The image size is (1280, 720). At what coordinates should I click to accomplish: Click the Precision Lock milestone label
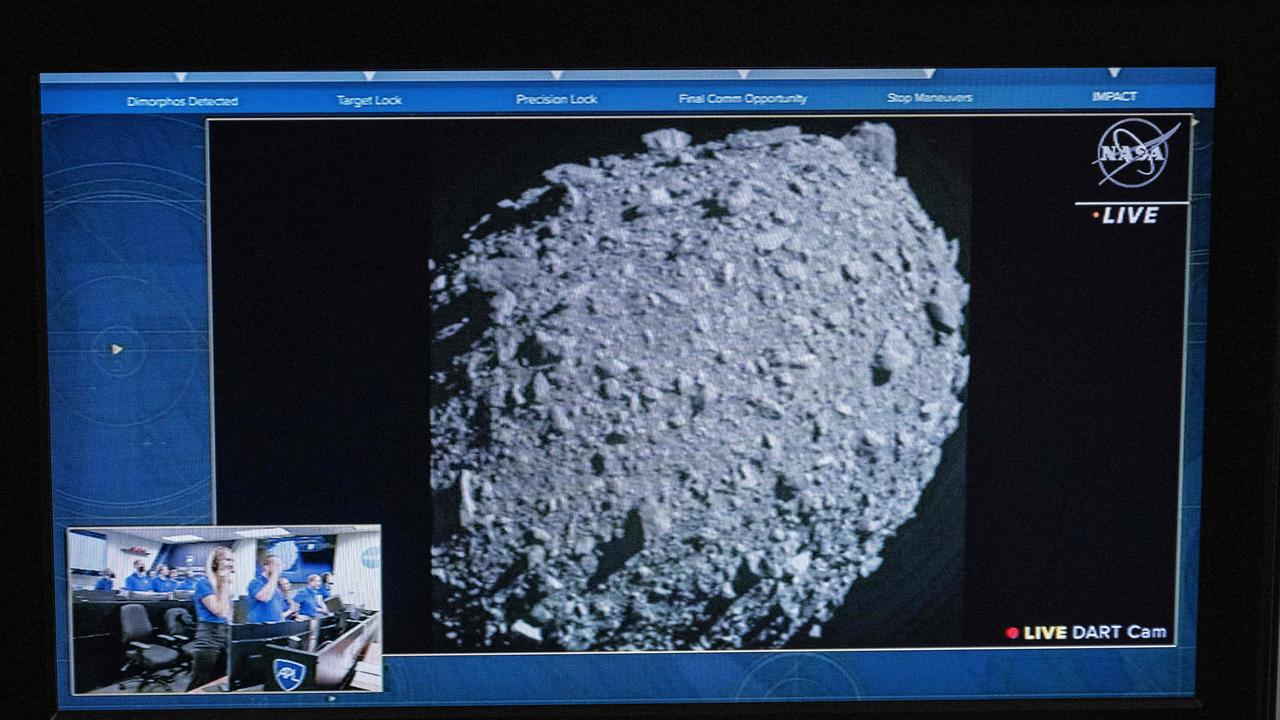(x=556, y=99)
